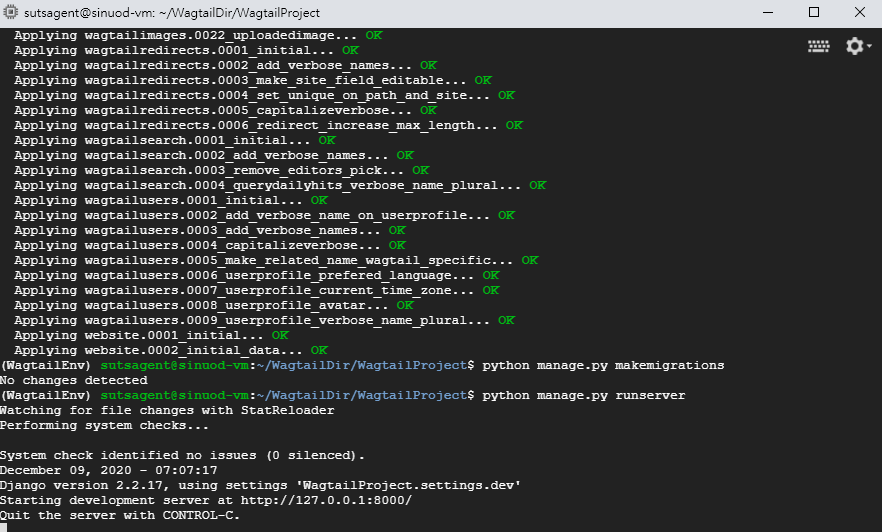Click 'wagtailusers.0001_initial' migration line
The image size is (882, 532).
point(171,200)
